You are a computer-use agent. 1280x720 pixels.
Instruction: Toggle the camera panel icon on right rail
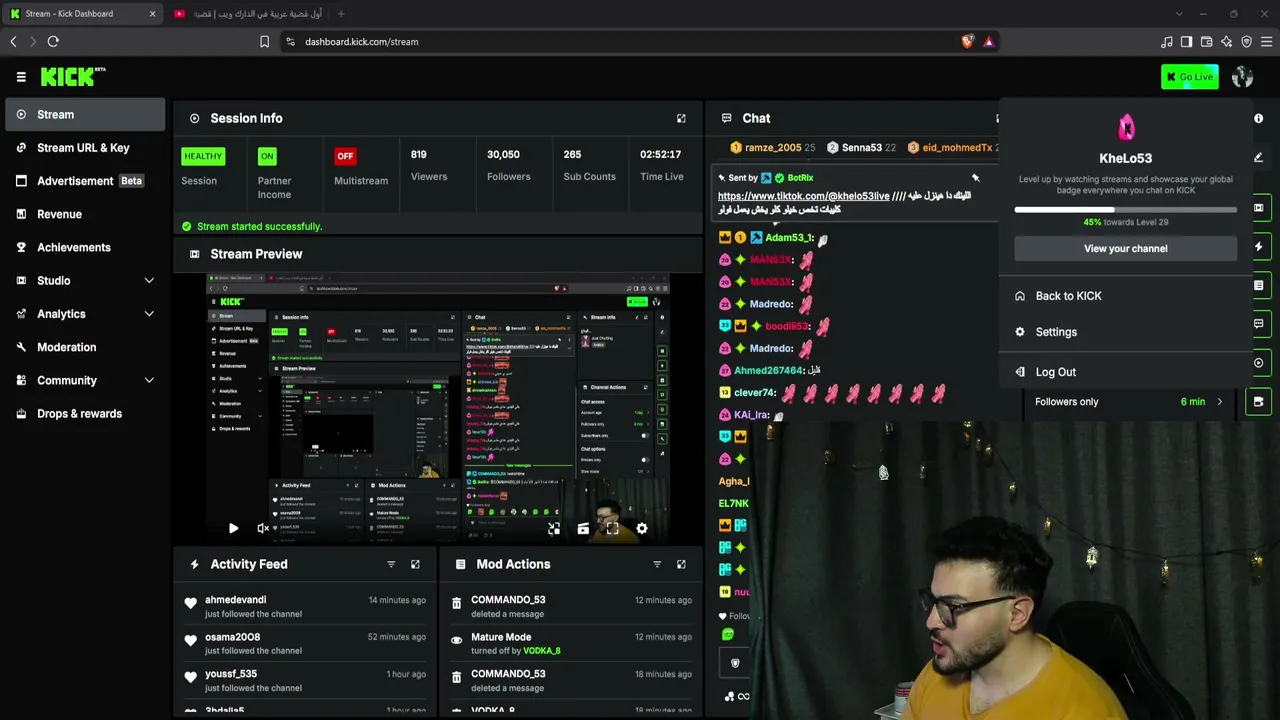point(1258,402)
